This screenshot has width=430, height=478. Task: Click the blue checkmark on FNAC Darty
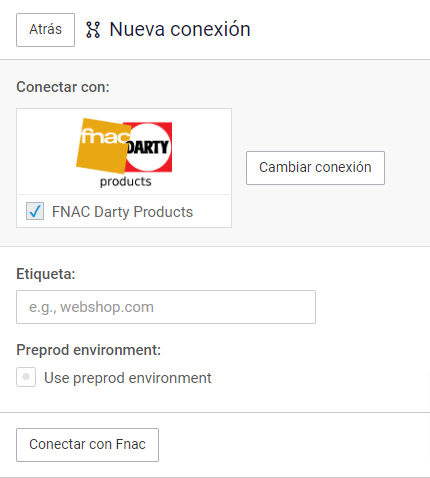click(35, 211)
